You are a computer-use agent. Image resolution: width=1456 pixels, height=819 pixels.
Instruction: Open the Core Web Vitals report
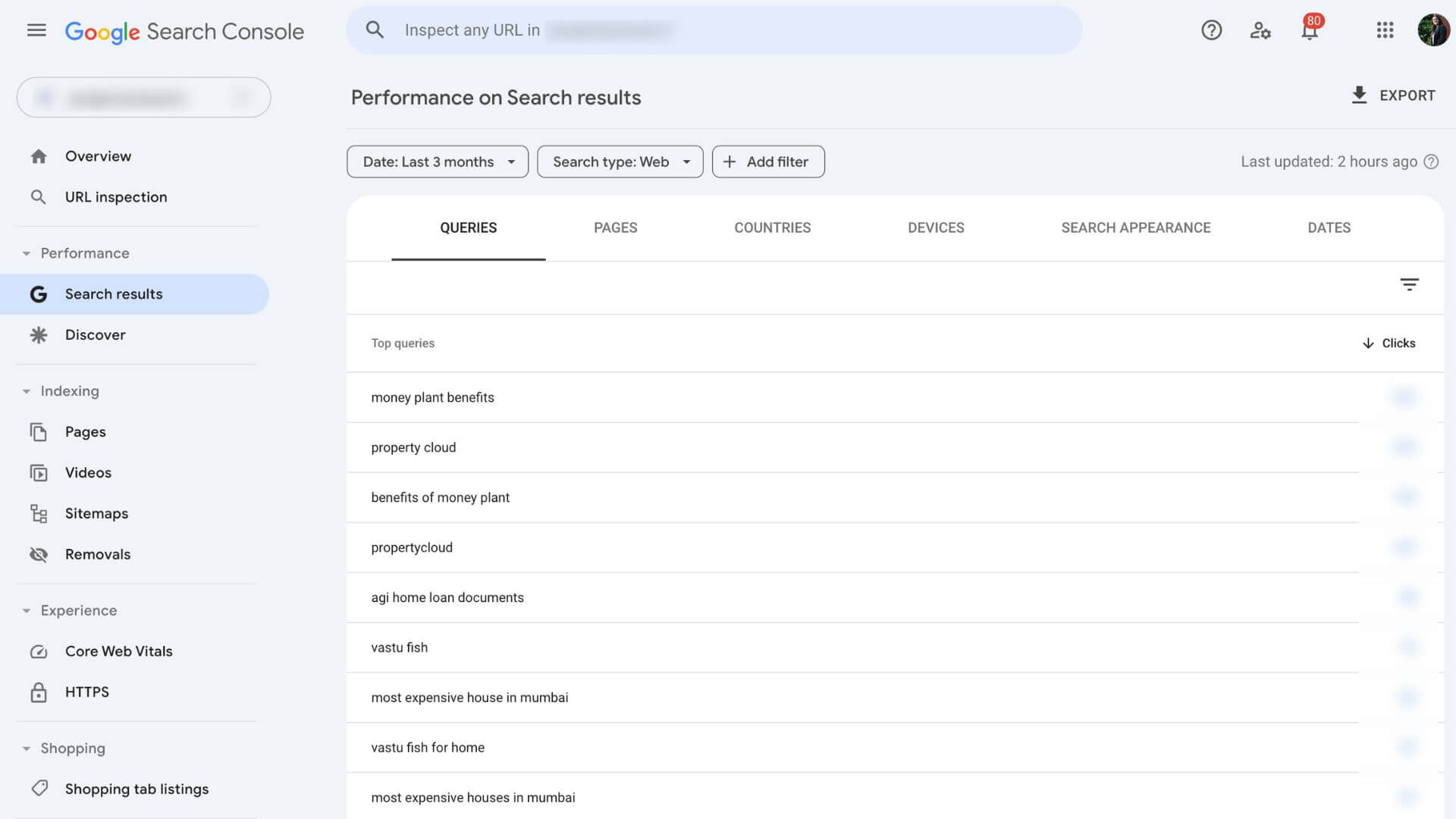(x=118, y=651)
